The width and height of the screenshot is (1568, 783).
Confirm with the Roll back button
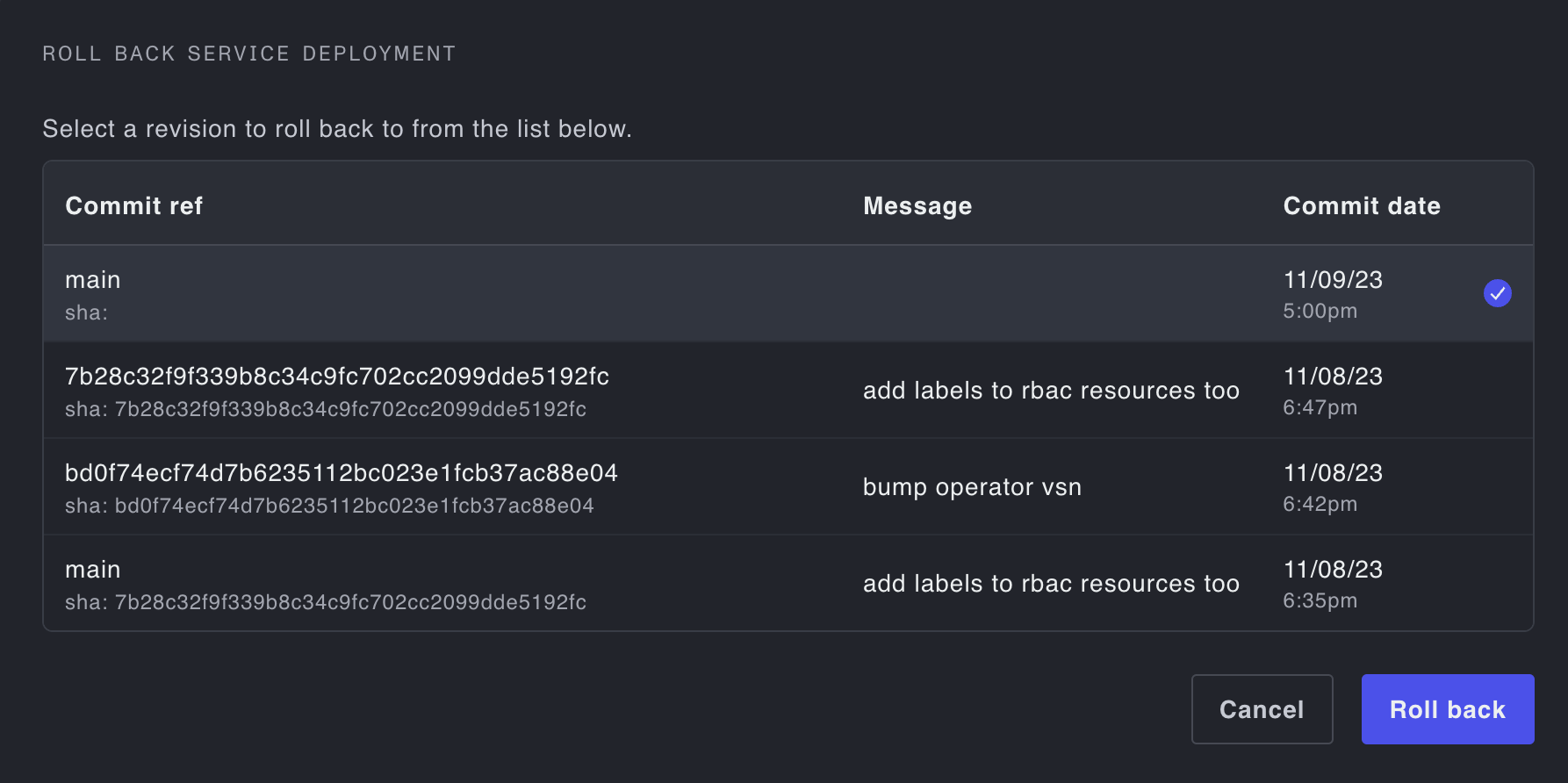1447,709
